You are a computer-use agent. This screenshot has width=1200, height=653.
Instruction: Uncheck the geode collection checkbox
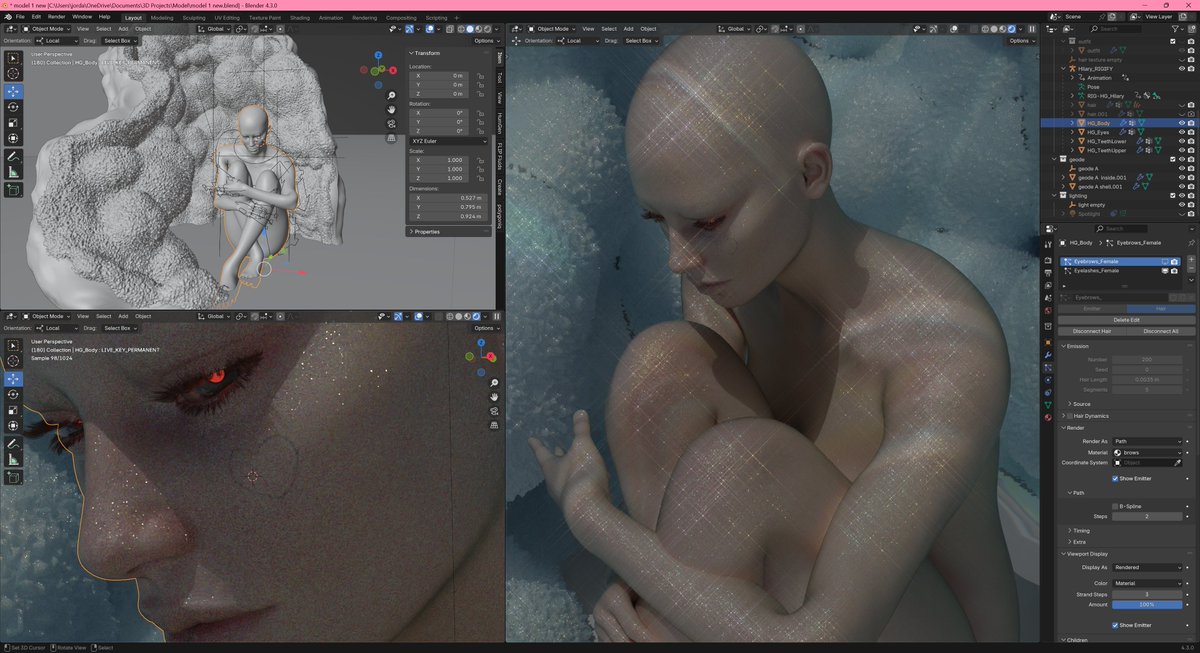[x=1173, y=159]
